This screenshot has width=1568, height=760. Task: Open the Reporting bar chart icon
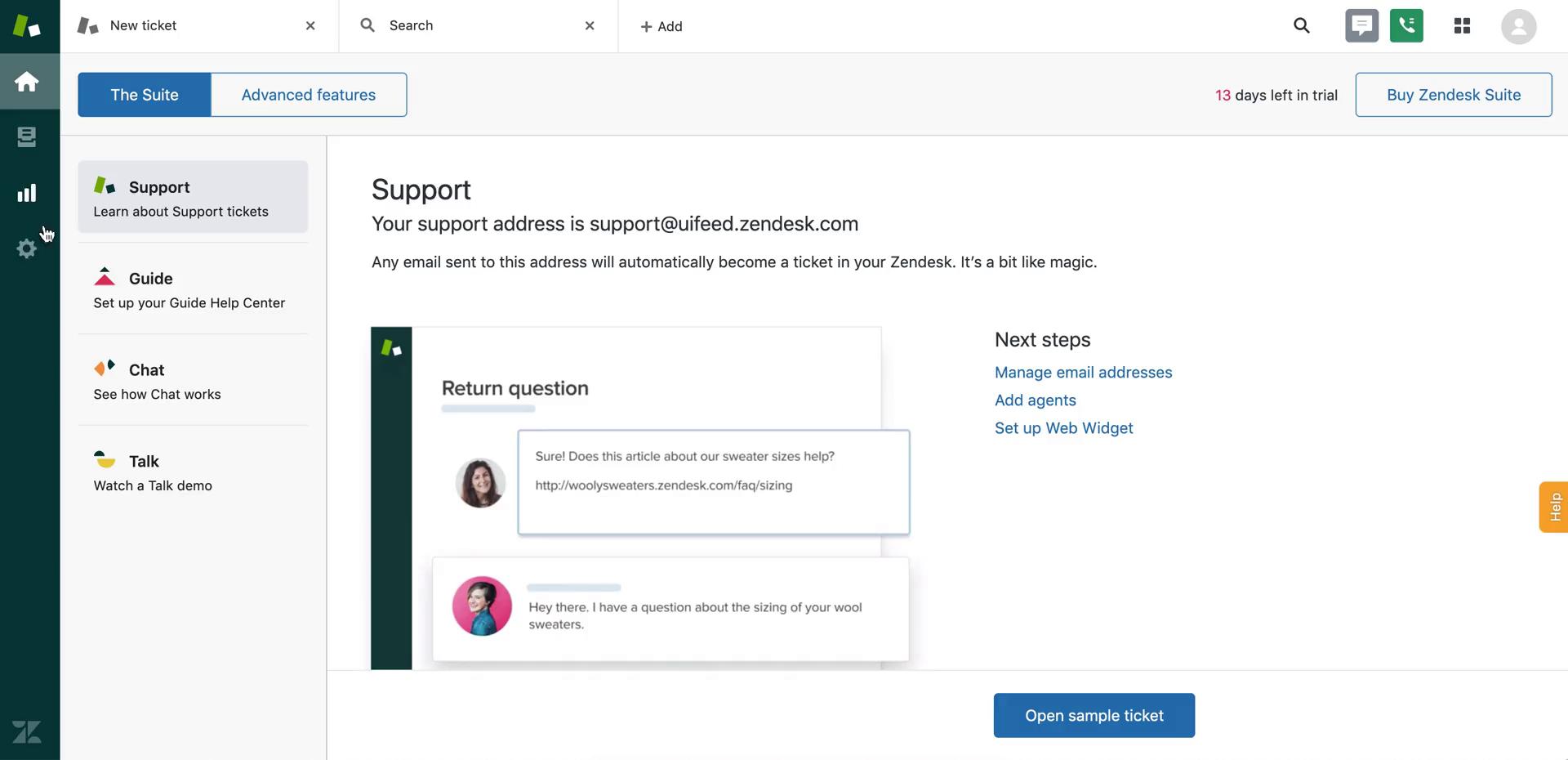pos(27,193)
